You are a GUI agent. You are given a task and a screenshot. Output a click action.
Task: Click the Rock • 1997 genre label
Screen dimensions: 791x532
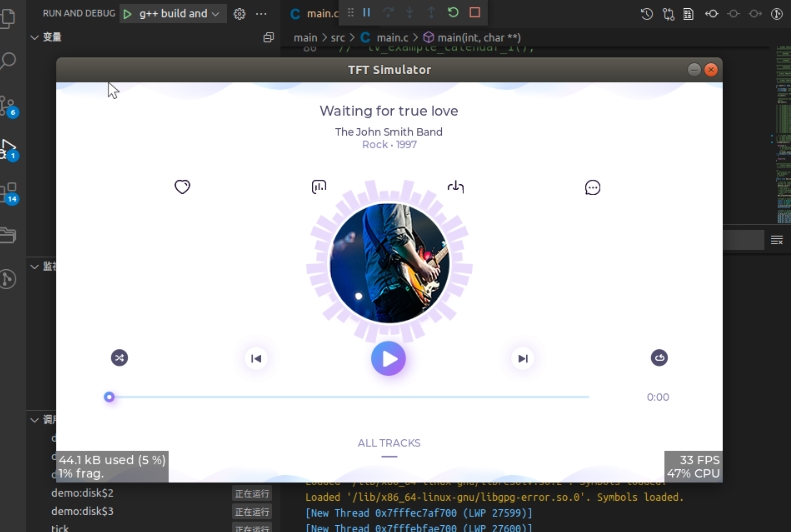[389, 145]
